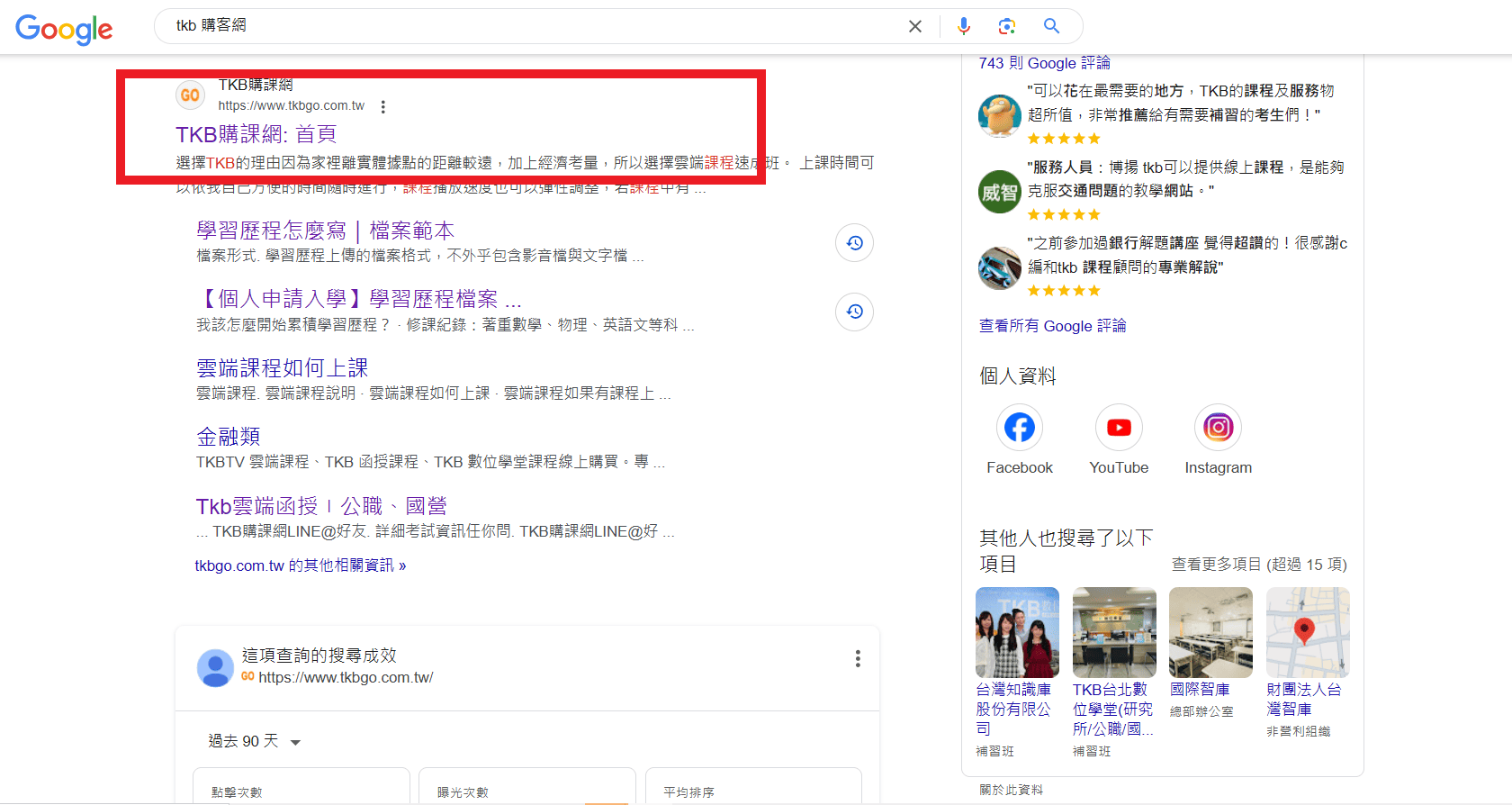Open the Facebook profile icon
This screenshot has height=805, width=1512.
pos(1020,428)
